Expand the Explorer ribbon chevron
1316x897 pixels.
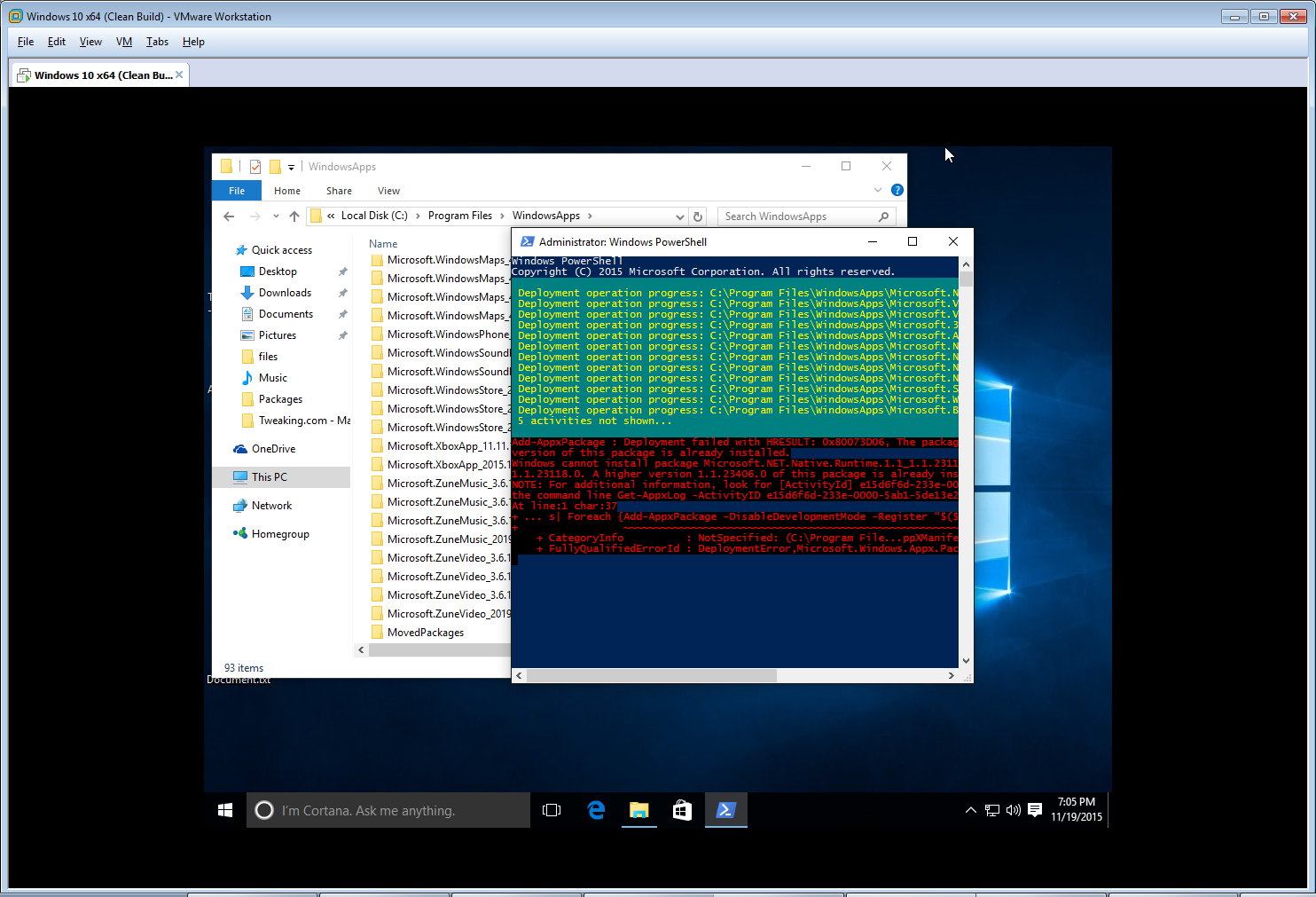878,190
